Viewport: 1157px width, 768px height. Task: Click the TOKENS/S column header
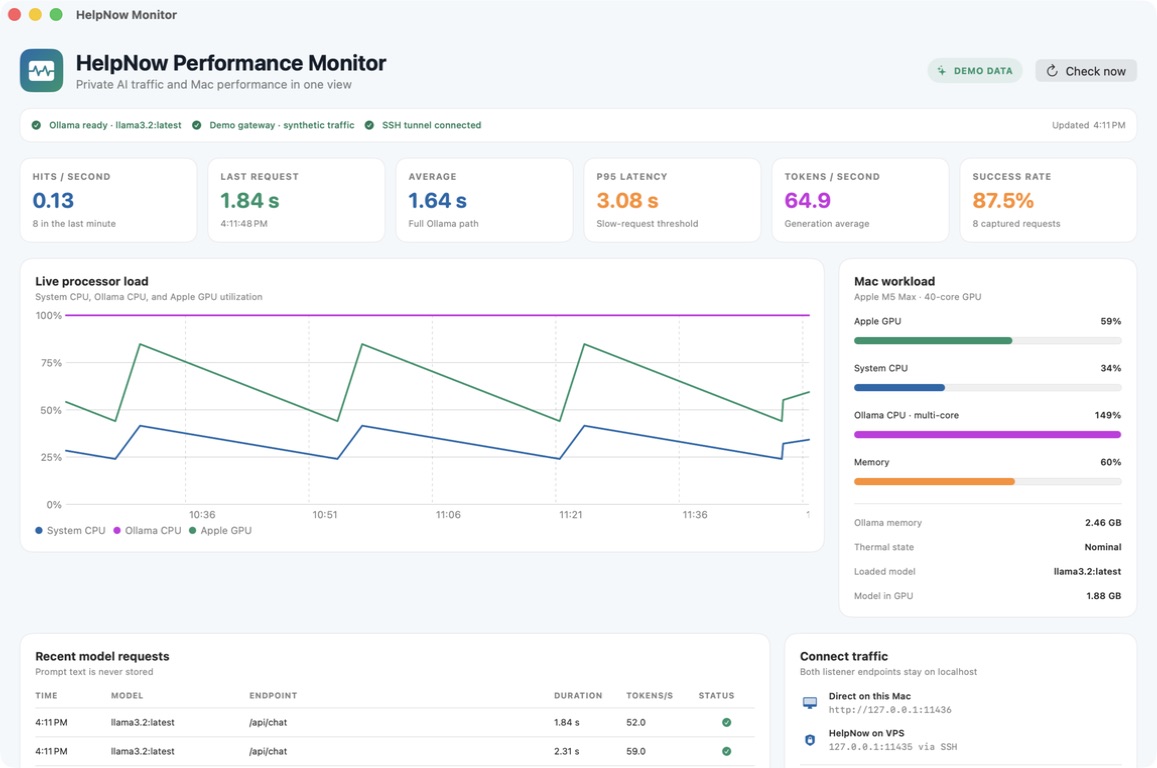(x=649, y=696)
